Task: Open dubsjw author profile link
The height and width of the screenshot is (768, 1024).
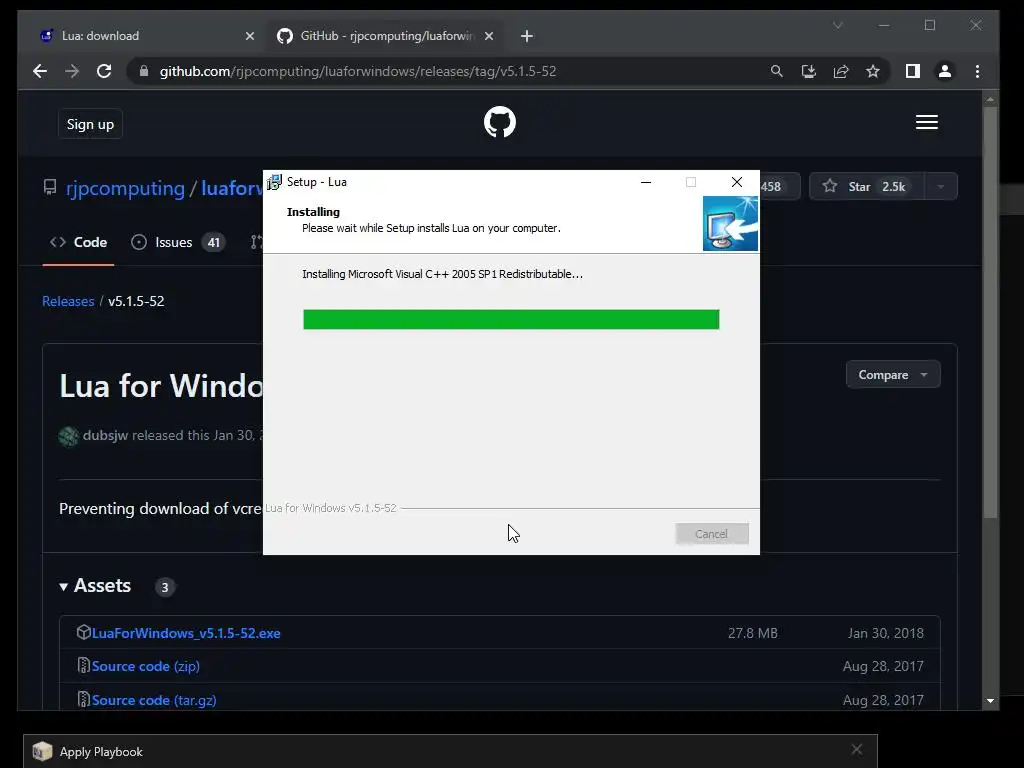Action: pyautogui.click(x=105, y=435)
